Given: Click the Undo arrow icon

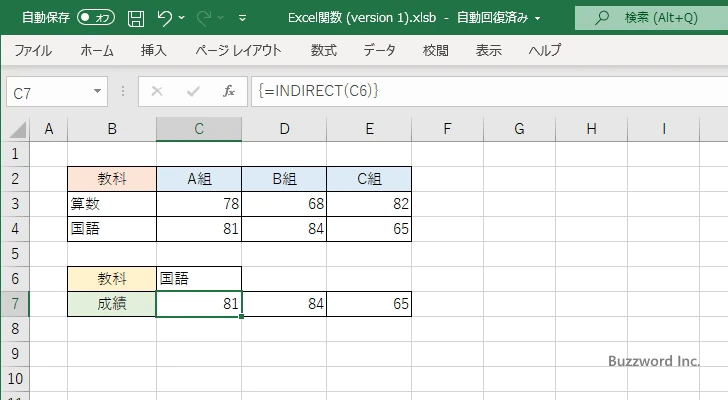Looking at the screenshot, I should (x=164, y=18).
